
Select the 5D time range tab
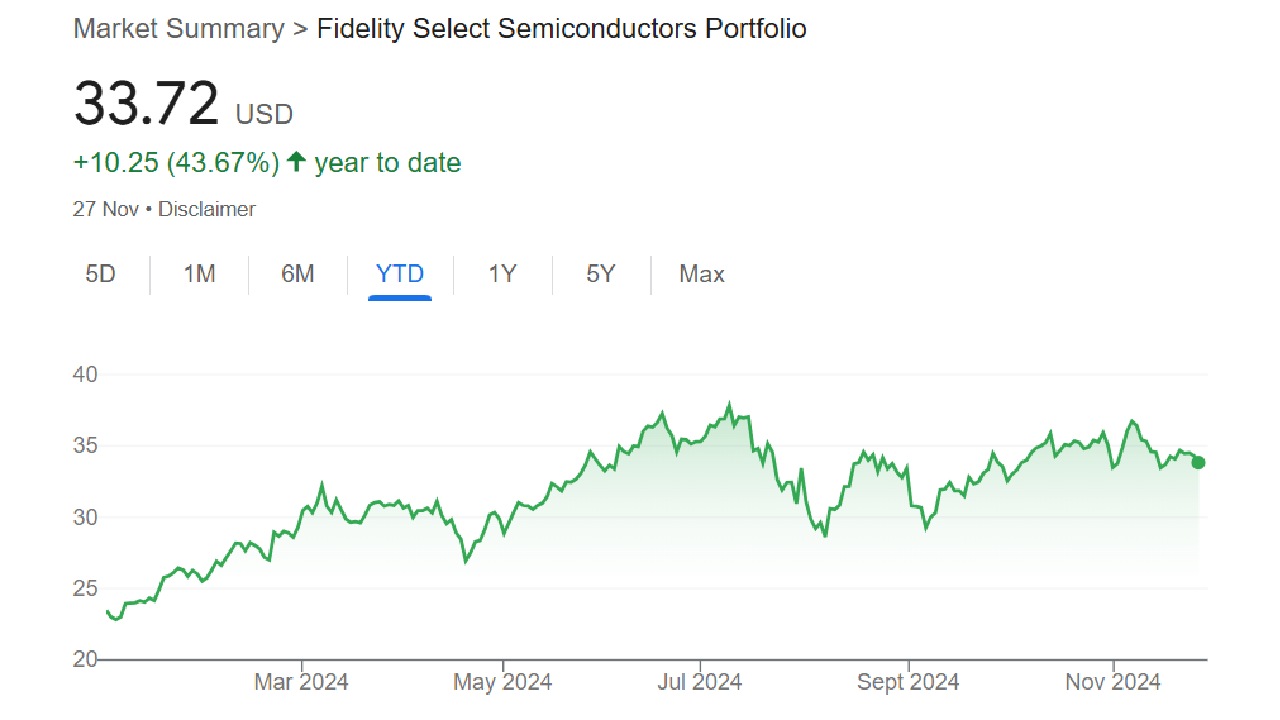[100, 274]
